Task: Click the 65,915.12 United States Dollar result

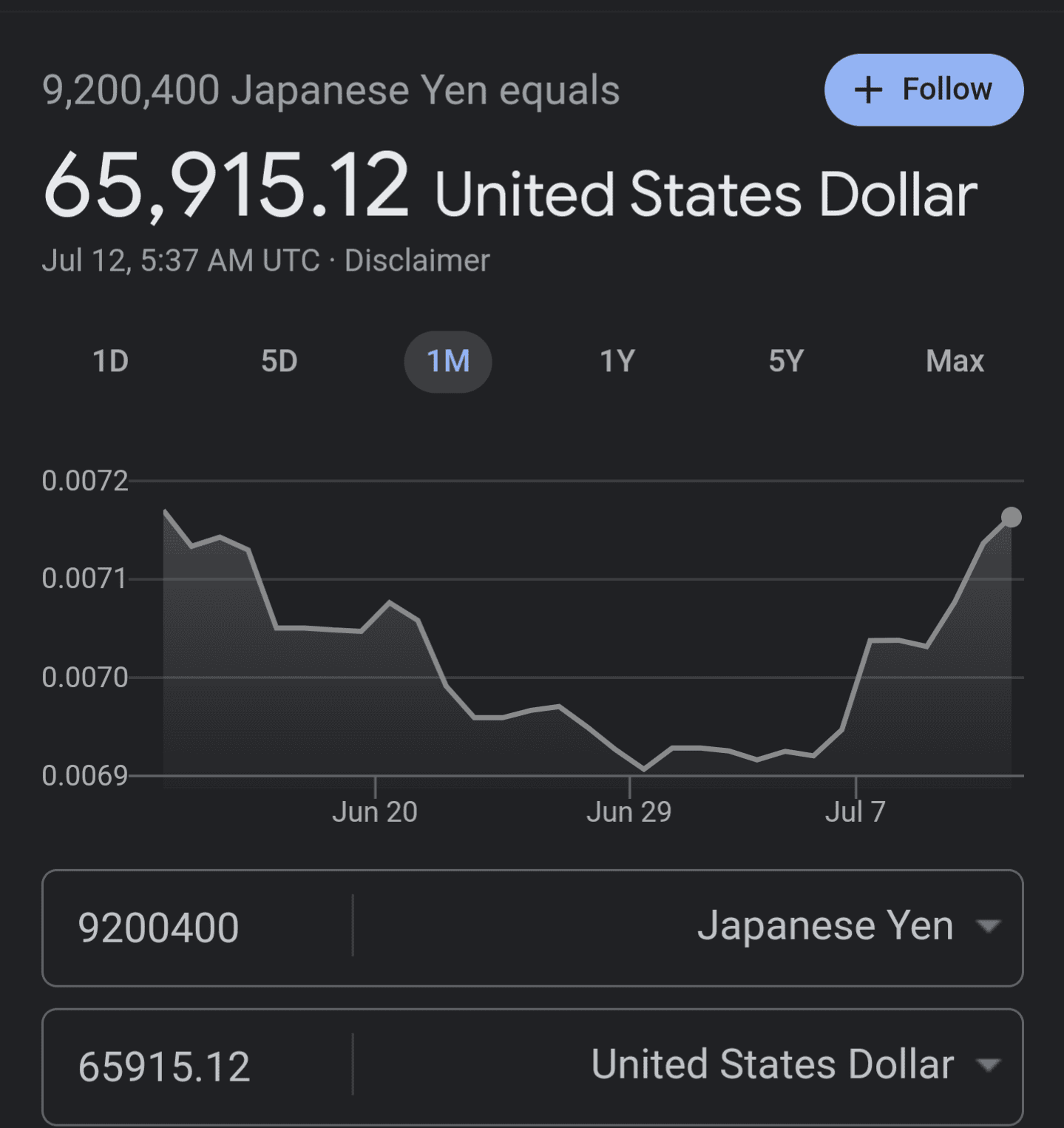Action: [x=510, y=187]
